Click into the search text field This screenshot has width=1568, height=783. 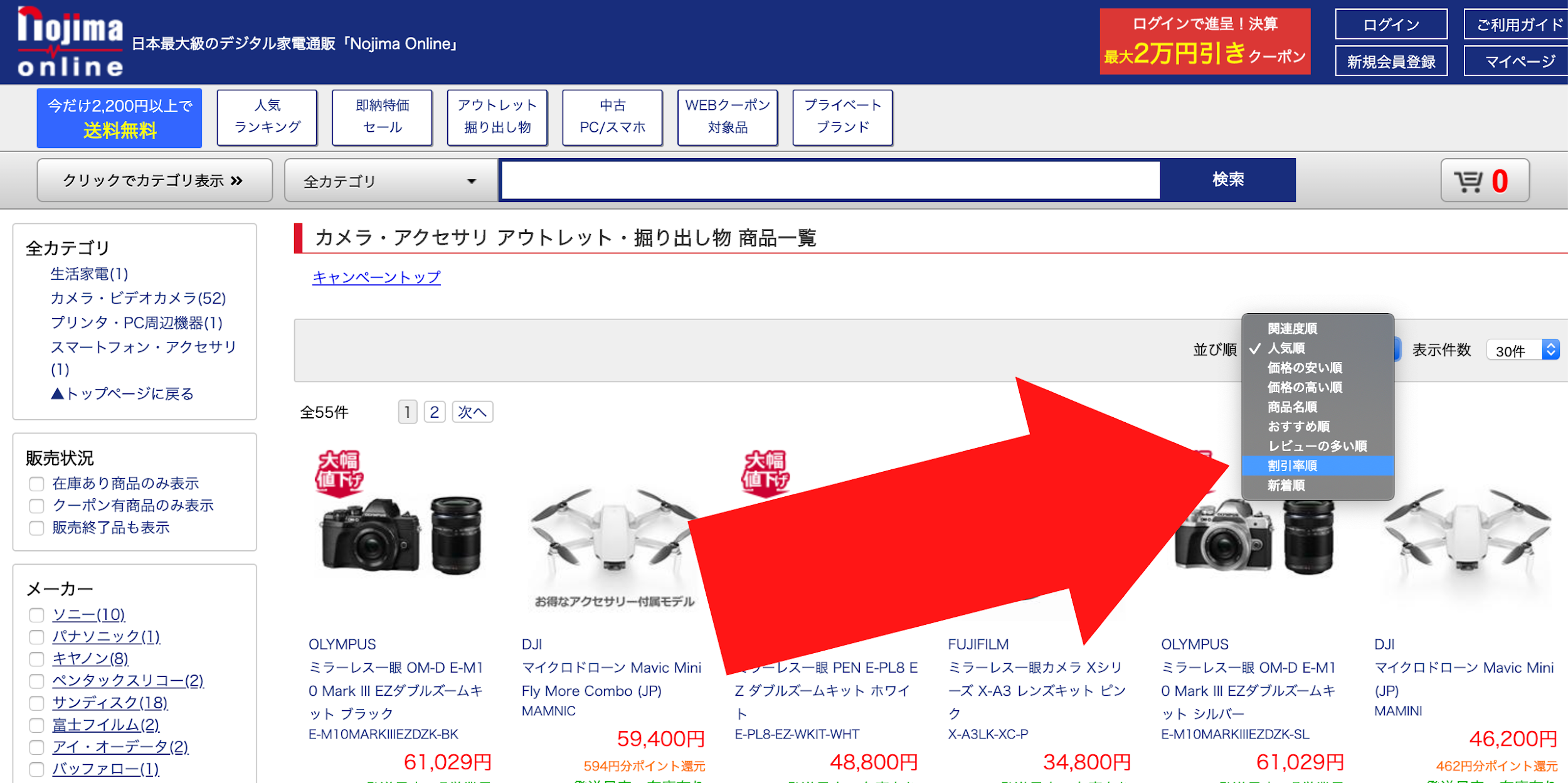[830, 181]
